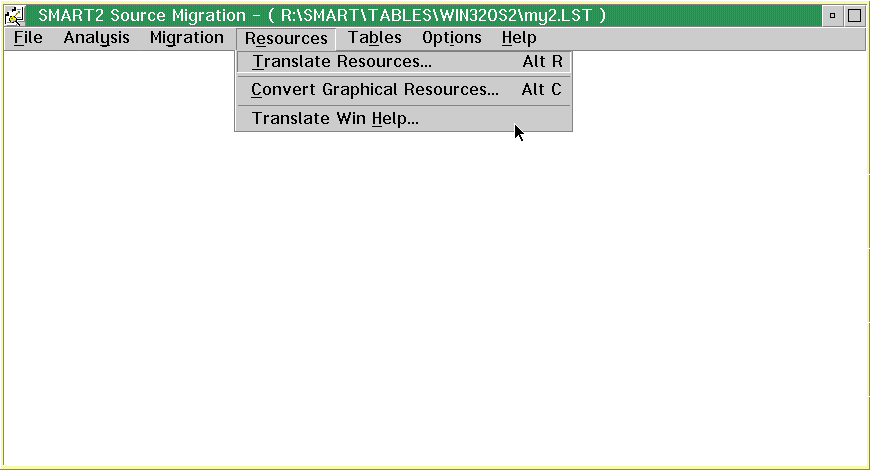Click the maximize window button

point(854,15)
